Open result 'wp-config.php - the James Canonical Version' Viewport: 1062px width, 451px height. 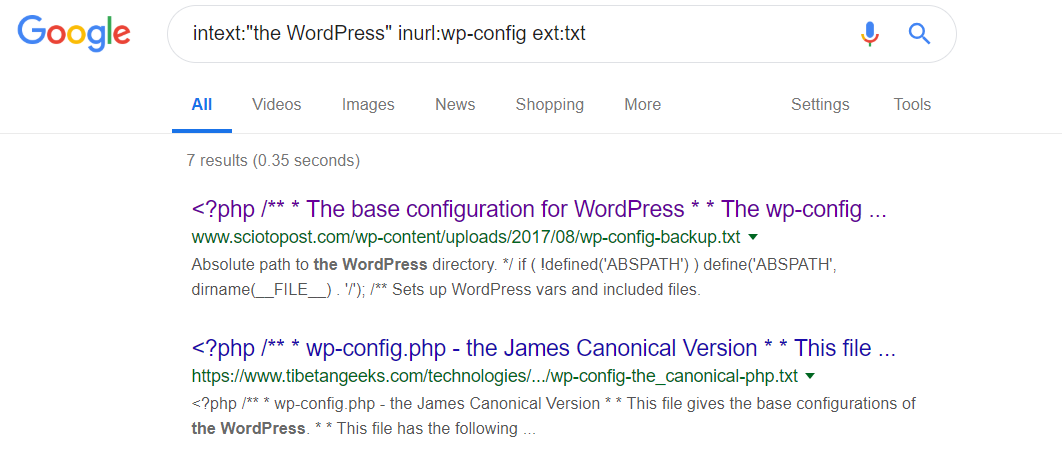point(544,349)
